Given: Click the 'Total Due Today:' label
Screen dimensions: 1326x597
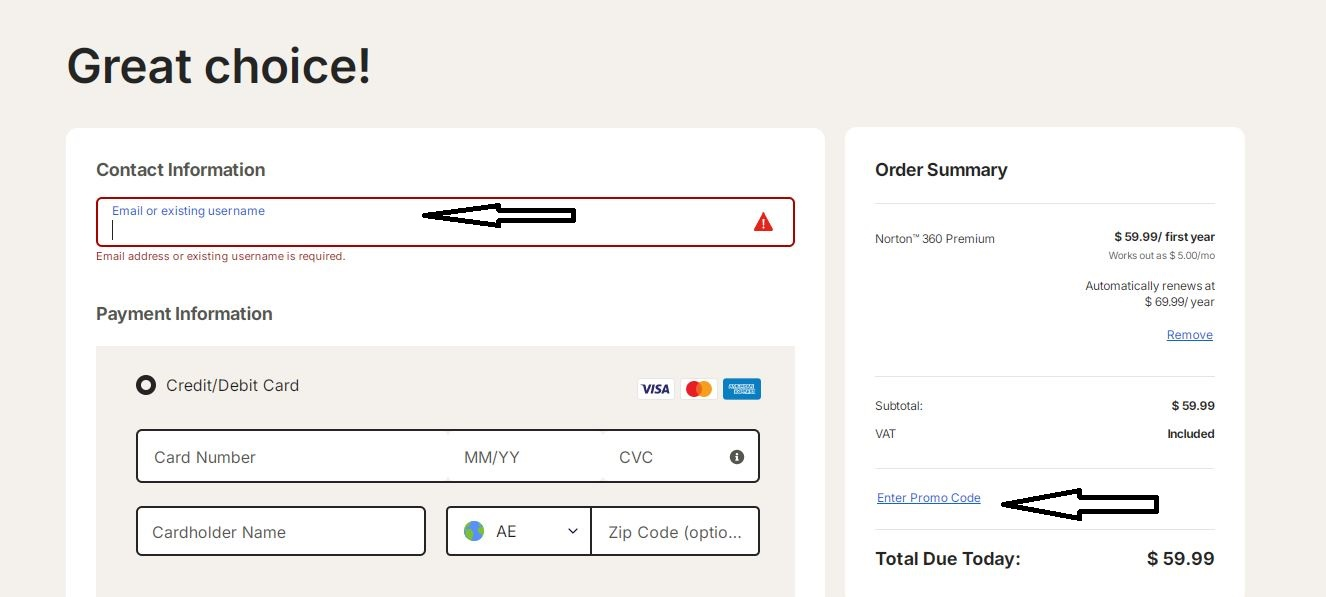Looking at the screenshot, I should tap(948, 559).
